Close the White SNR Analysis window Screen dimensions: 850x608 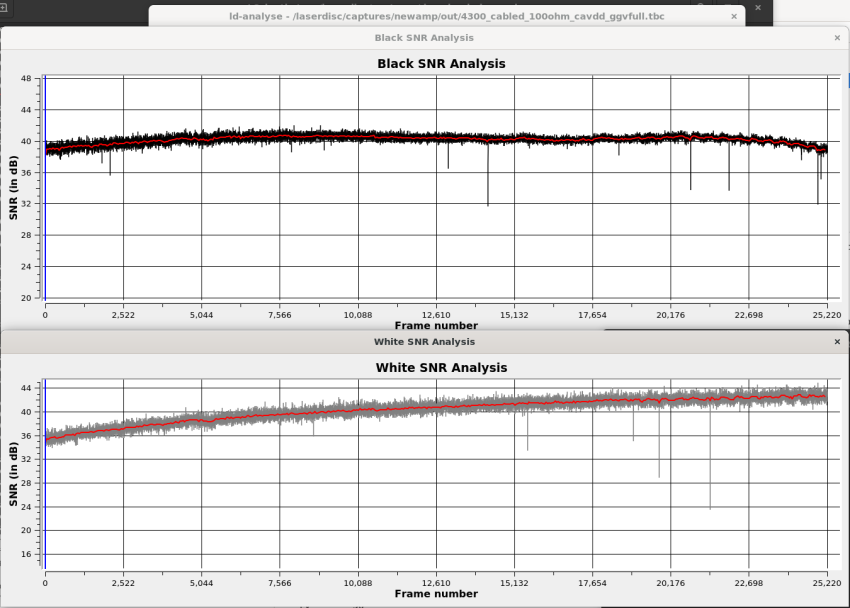point(837,342)
